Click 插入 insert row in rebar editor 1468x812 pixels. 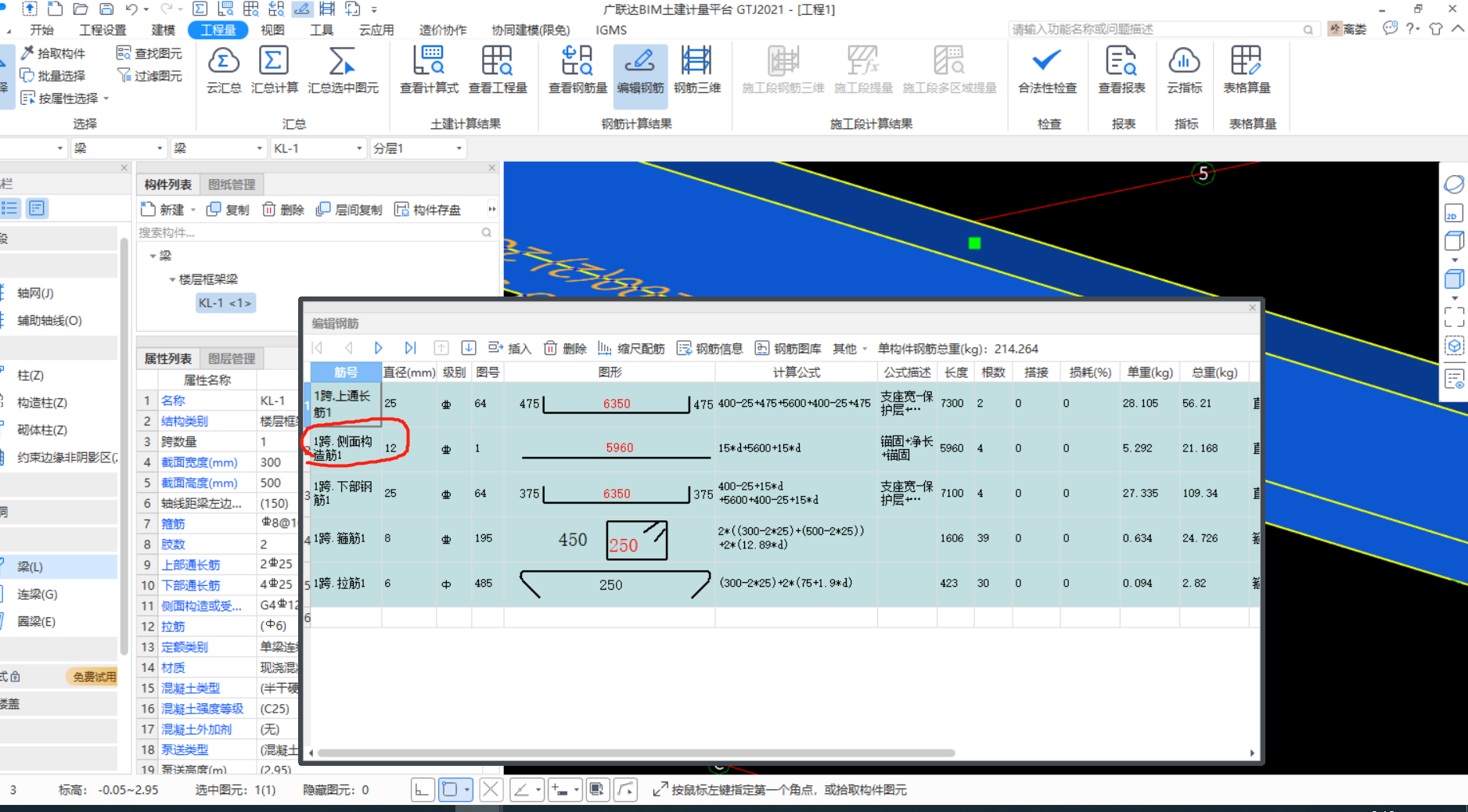pyautogui.click(x=509, y=348)
